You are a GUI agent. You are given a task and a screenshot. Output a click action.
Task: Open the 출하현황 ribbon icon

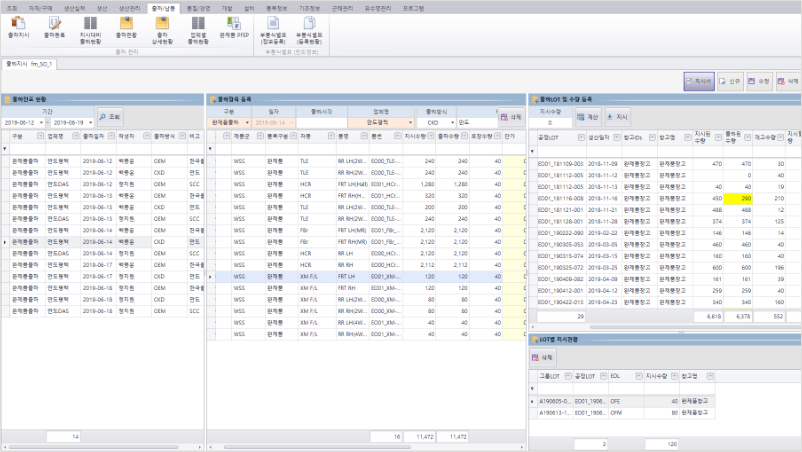click(126, 28)
